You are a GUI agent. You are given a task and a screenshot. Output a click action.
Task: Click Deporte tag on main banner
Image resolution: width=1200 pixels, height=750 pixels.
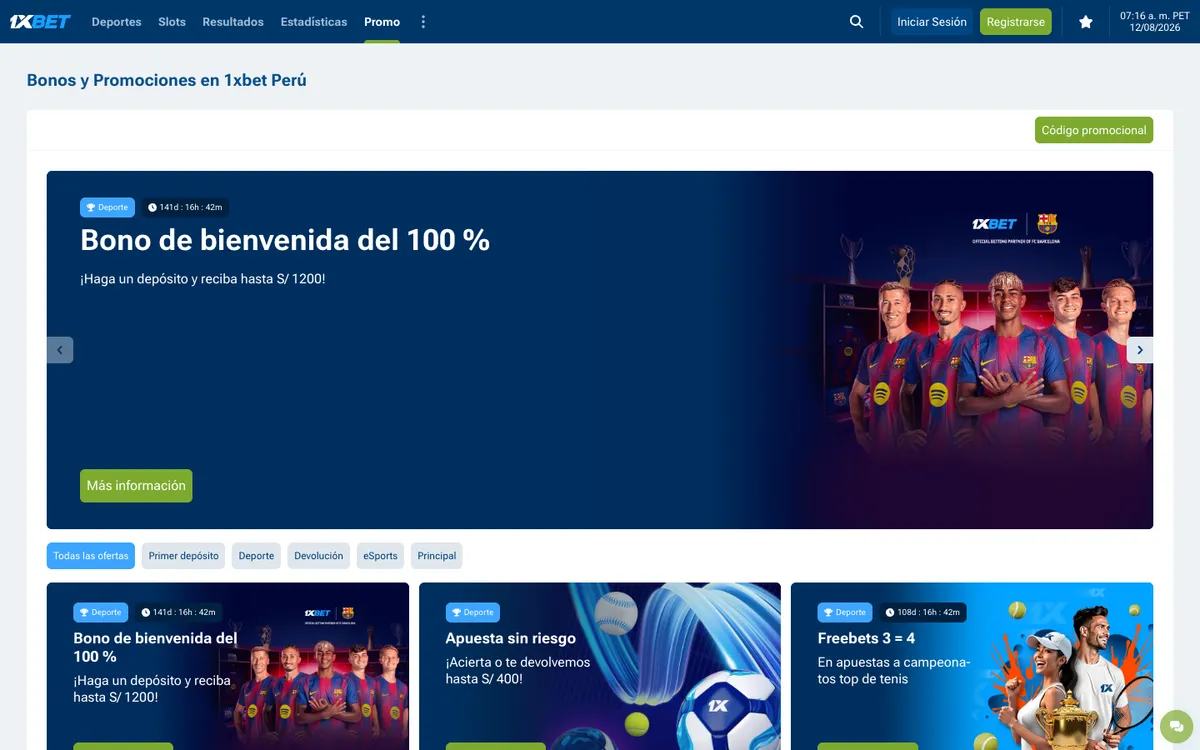tap(107, 208)
